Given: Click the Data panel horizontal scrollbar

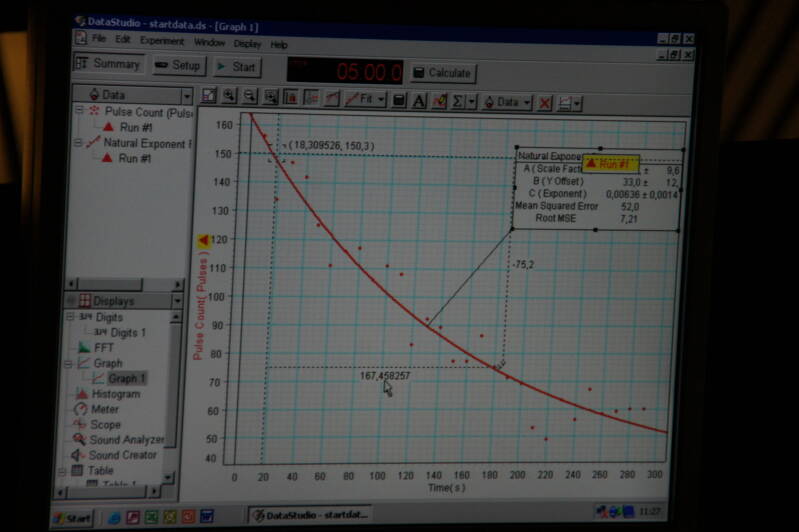Looking at the screenshot, I should 125,283.
